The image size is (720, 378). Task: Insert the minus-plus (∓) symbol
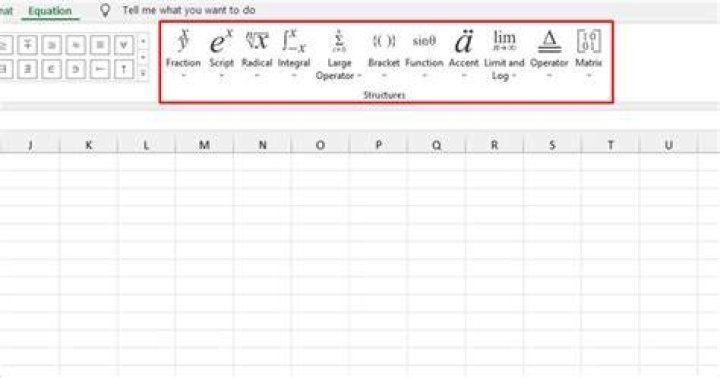pyautogui.click(x=28, y=45)
